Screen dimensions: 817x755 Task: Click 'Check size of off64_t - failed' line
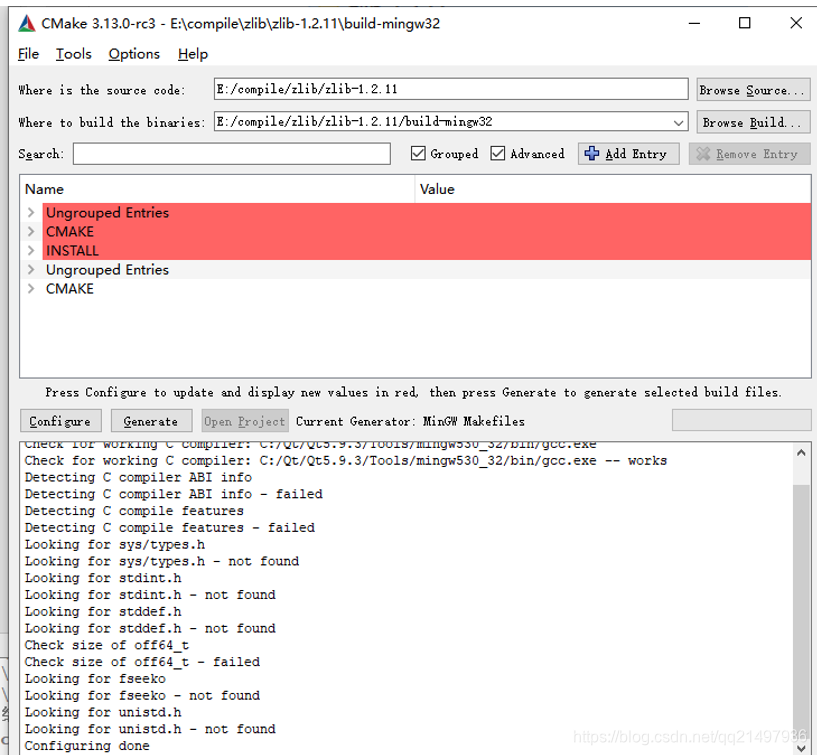[x=142, y=662]
